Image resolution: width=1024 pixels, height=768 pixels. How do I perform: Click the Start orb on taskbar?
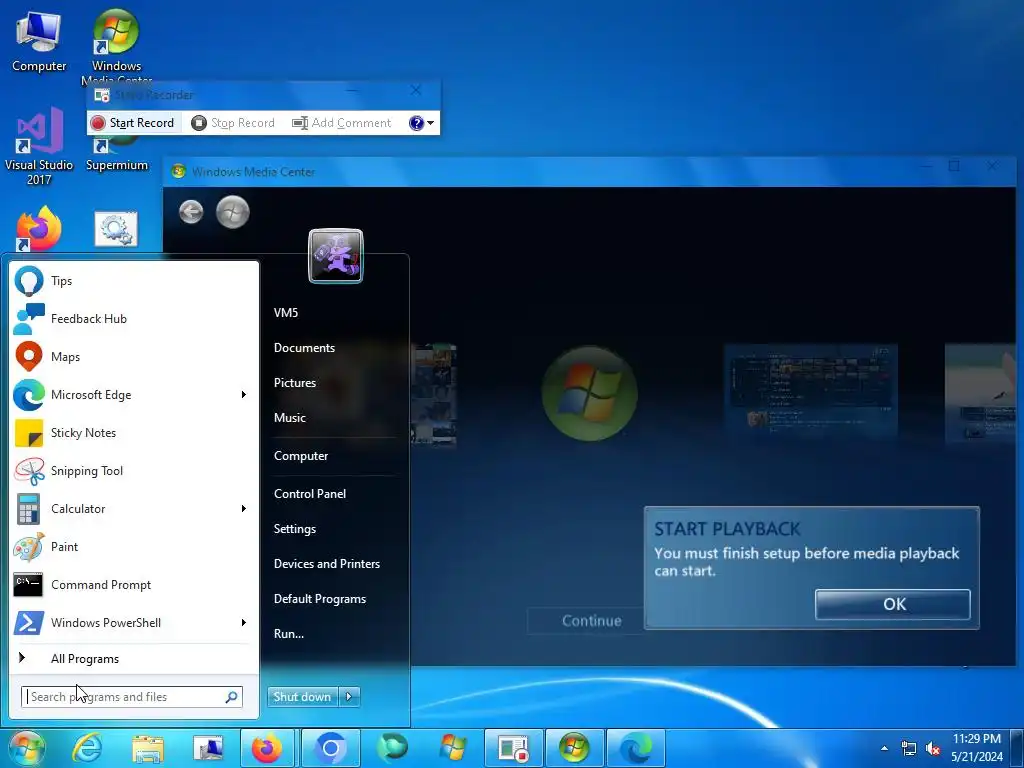[x=26, y=748]
